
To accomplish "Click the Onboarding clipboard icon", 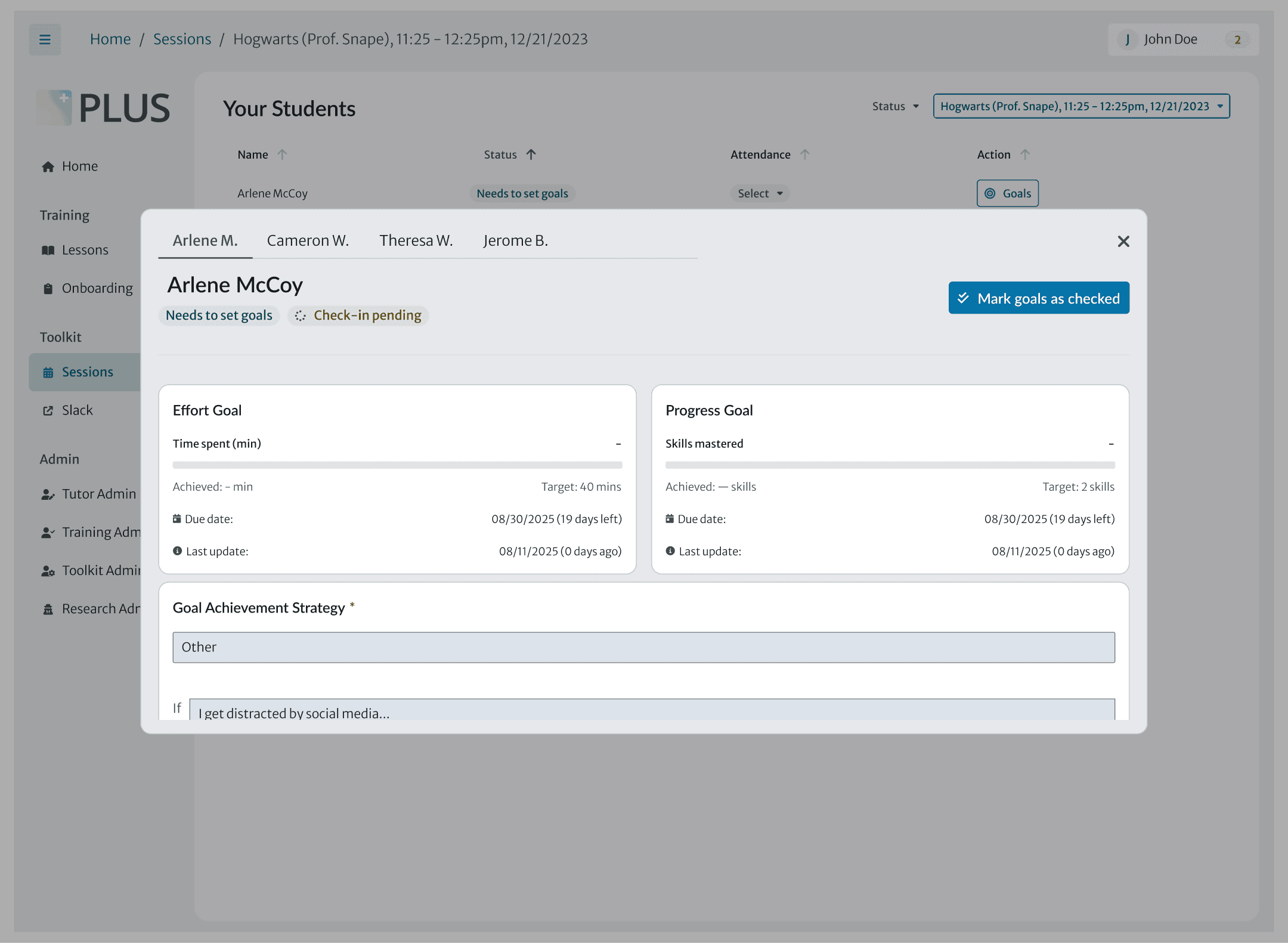I will pos(48,289).
